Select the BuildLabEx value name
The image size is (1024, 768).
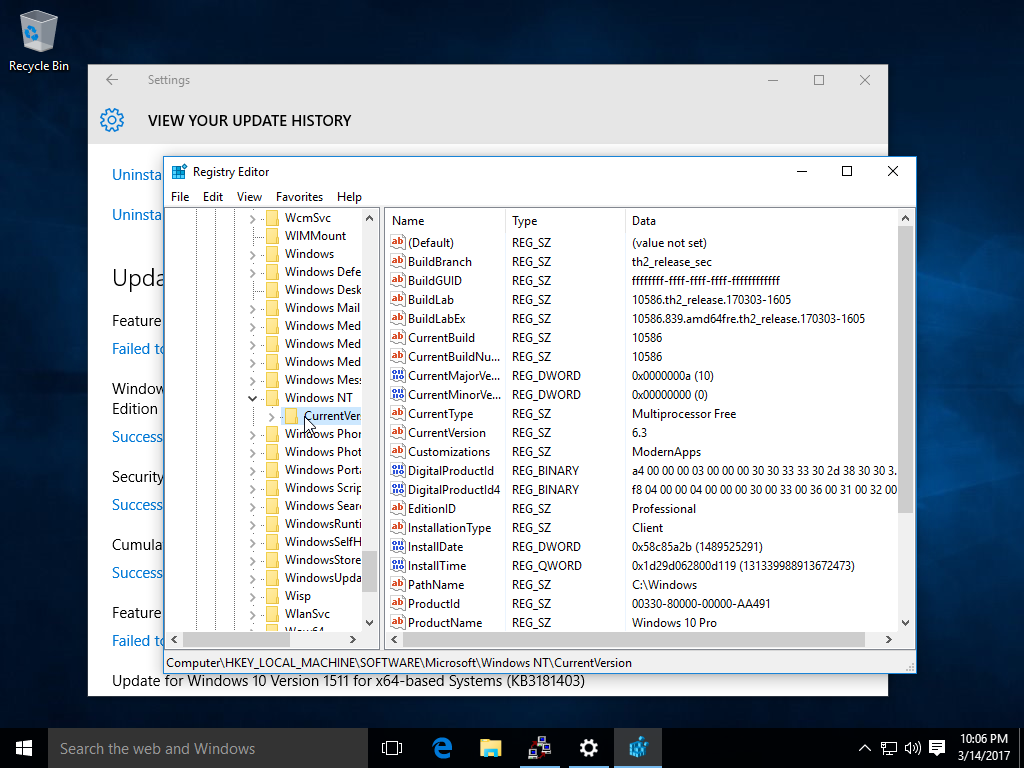coord(436,319)
